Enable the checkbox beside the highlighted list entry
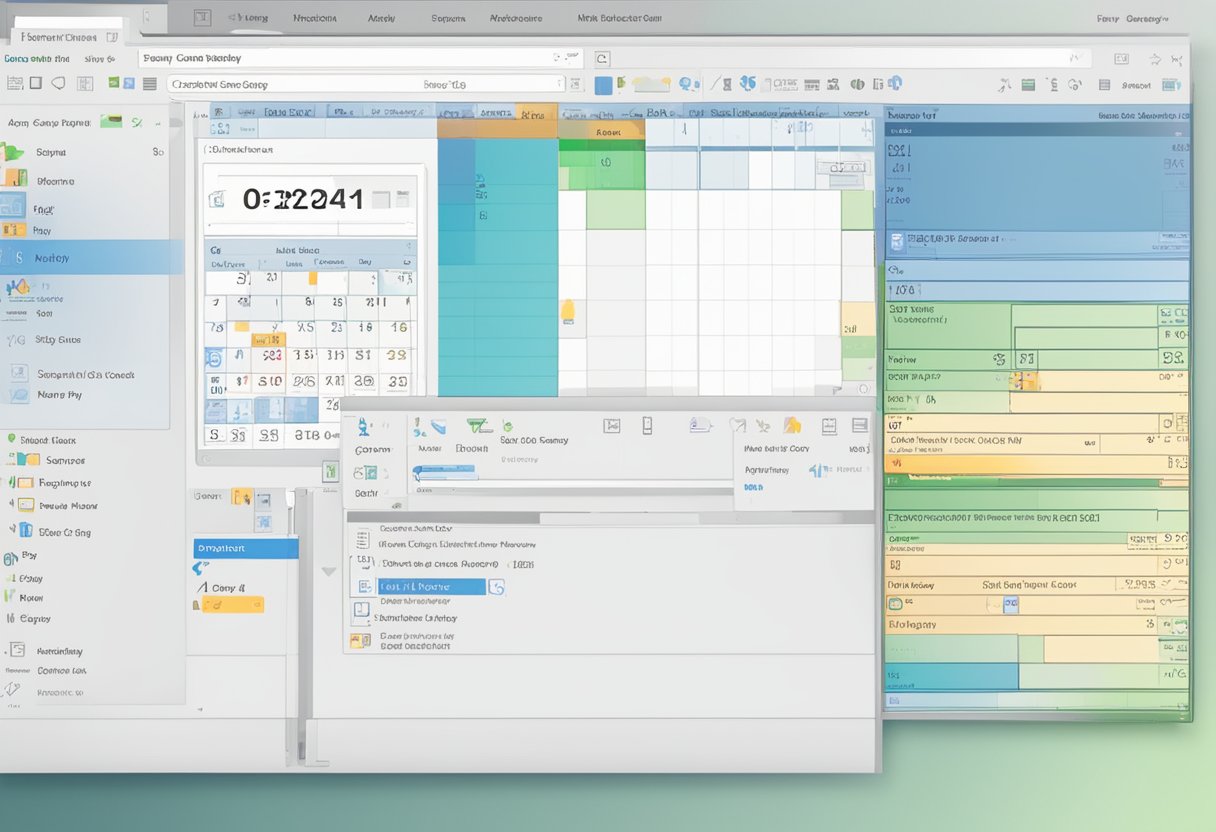The height and width of the screenshot is (832, 1216). [x=364, y=586]
